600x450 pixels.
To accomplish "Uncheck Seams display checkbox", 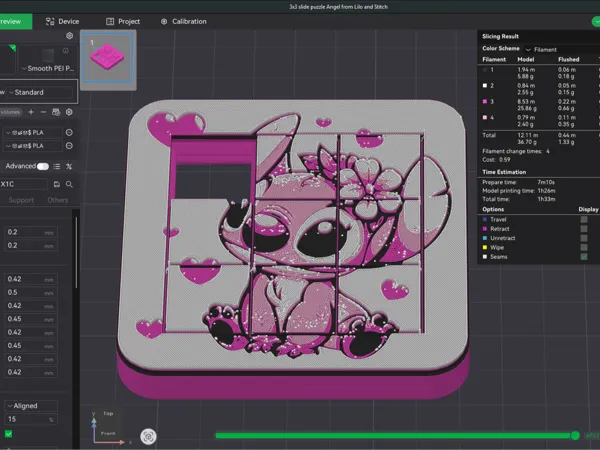I will [584, 257].
